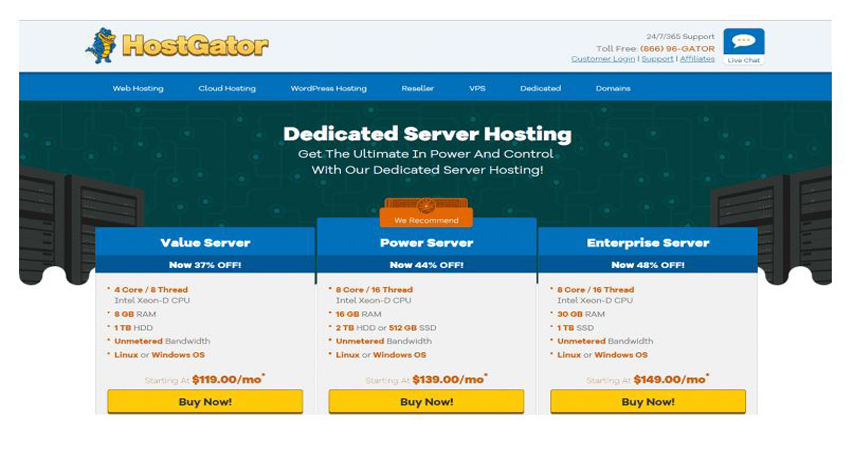
Task: Click the We Recommend badge
Action: tap(426, 213)
